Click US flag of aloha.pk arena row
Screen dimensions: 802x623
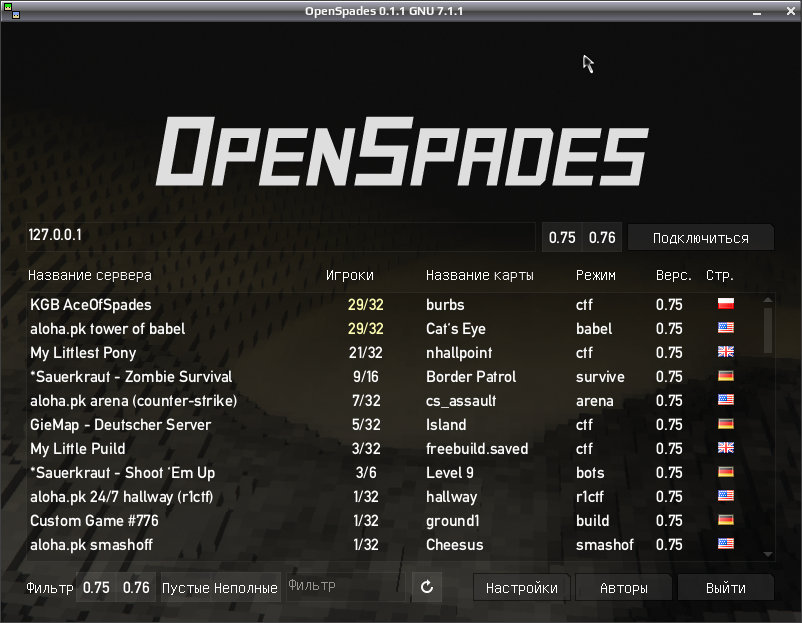pos(725,399)
